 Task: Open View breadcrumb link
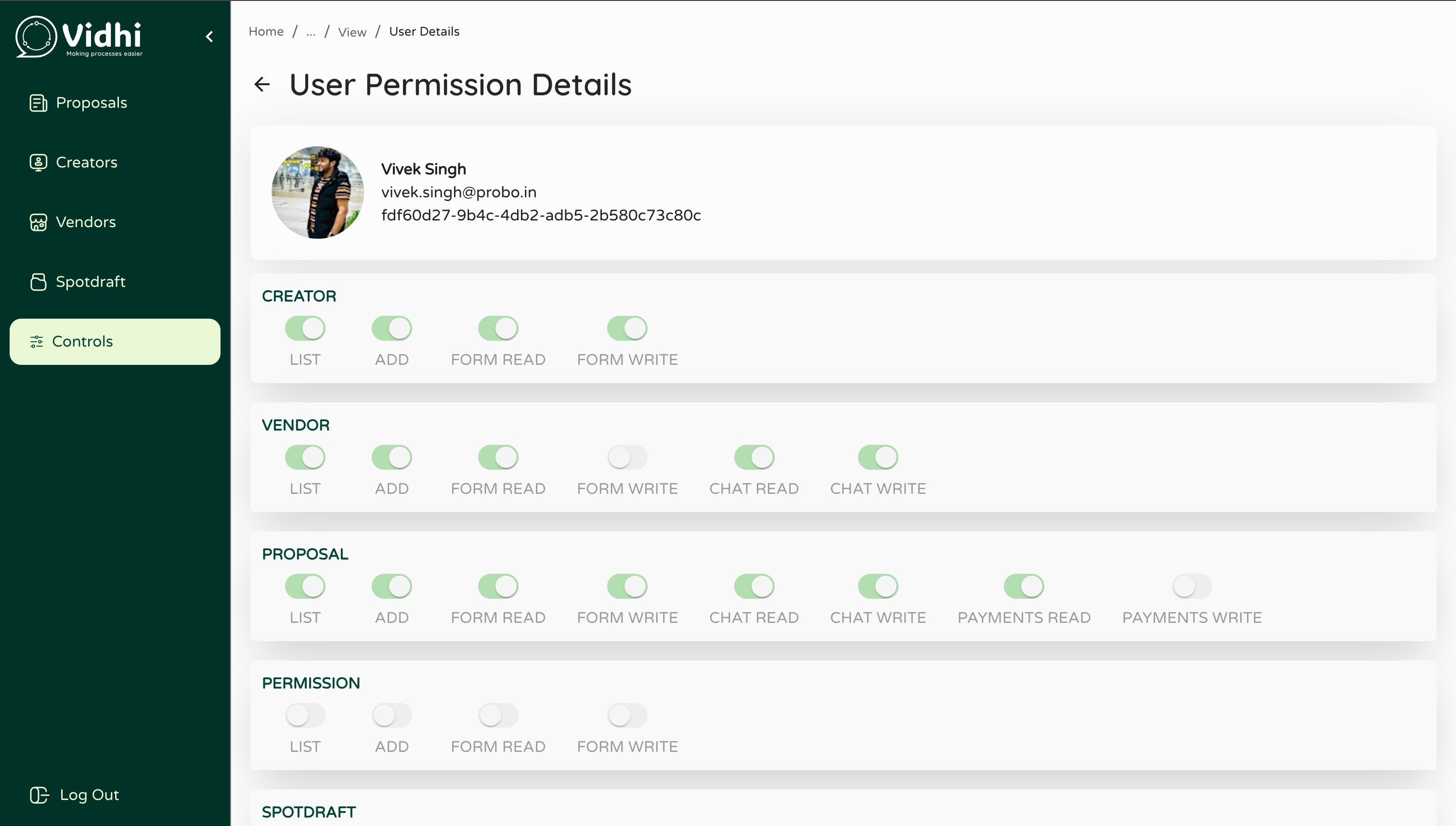tap(352, 32)
